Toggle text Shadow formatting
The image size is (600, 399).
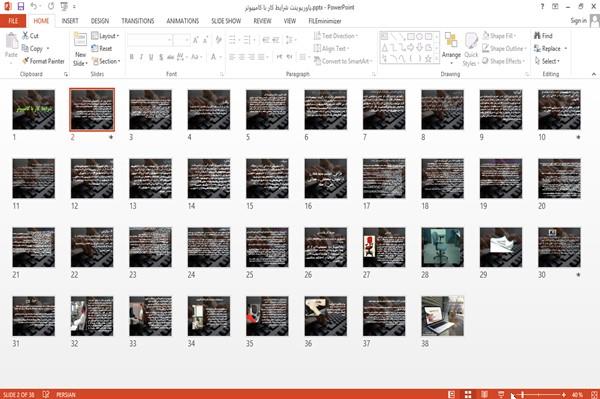tap(161, 57)
